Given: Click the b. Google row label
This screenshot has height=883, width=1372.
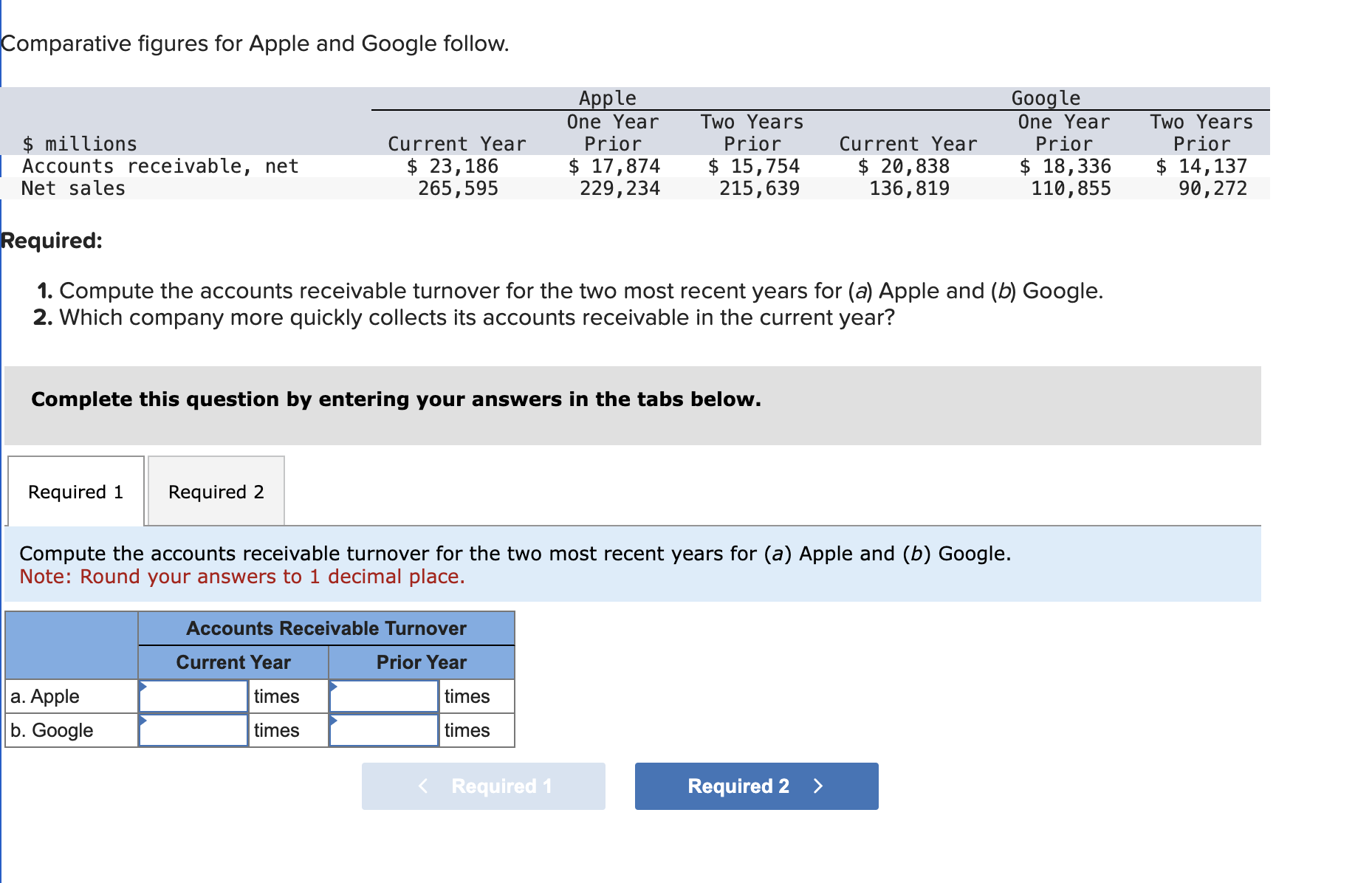Looking at the screenshot, I should pyautogui.click(x=52, y=730).
